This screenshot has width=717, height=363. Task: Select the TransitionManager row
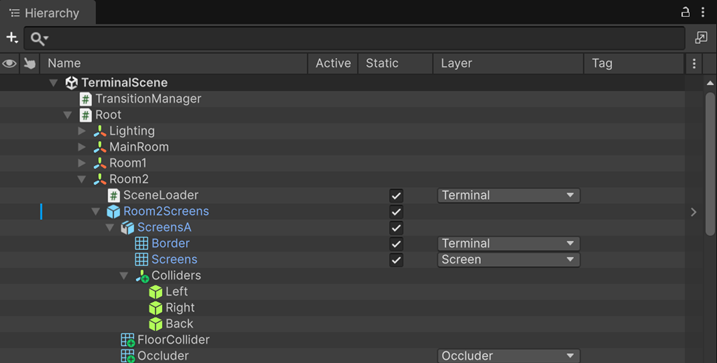point(342,99)
